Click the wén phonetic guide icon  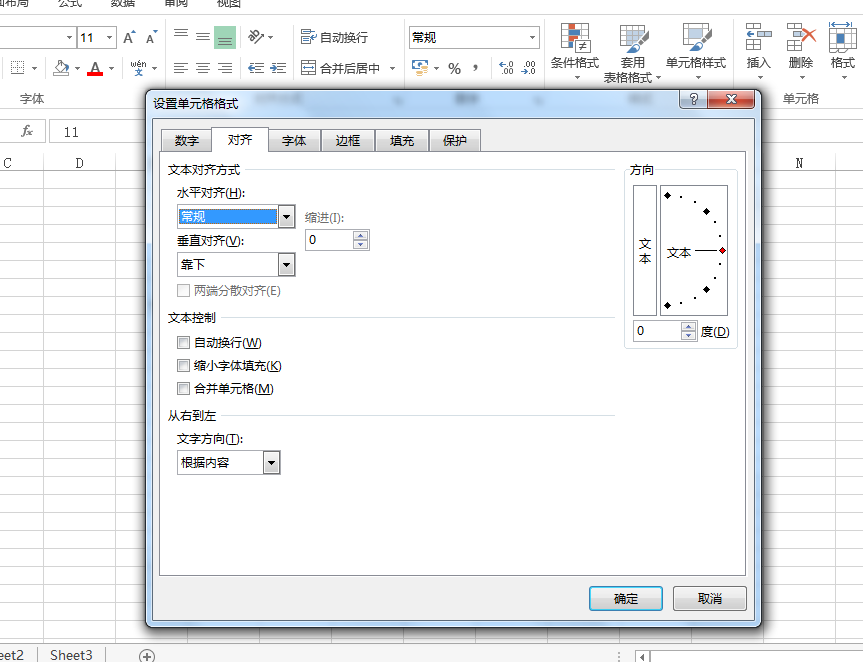138,68
